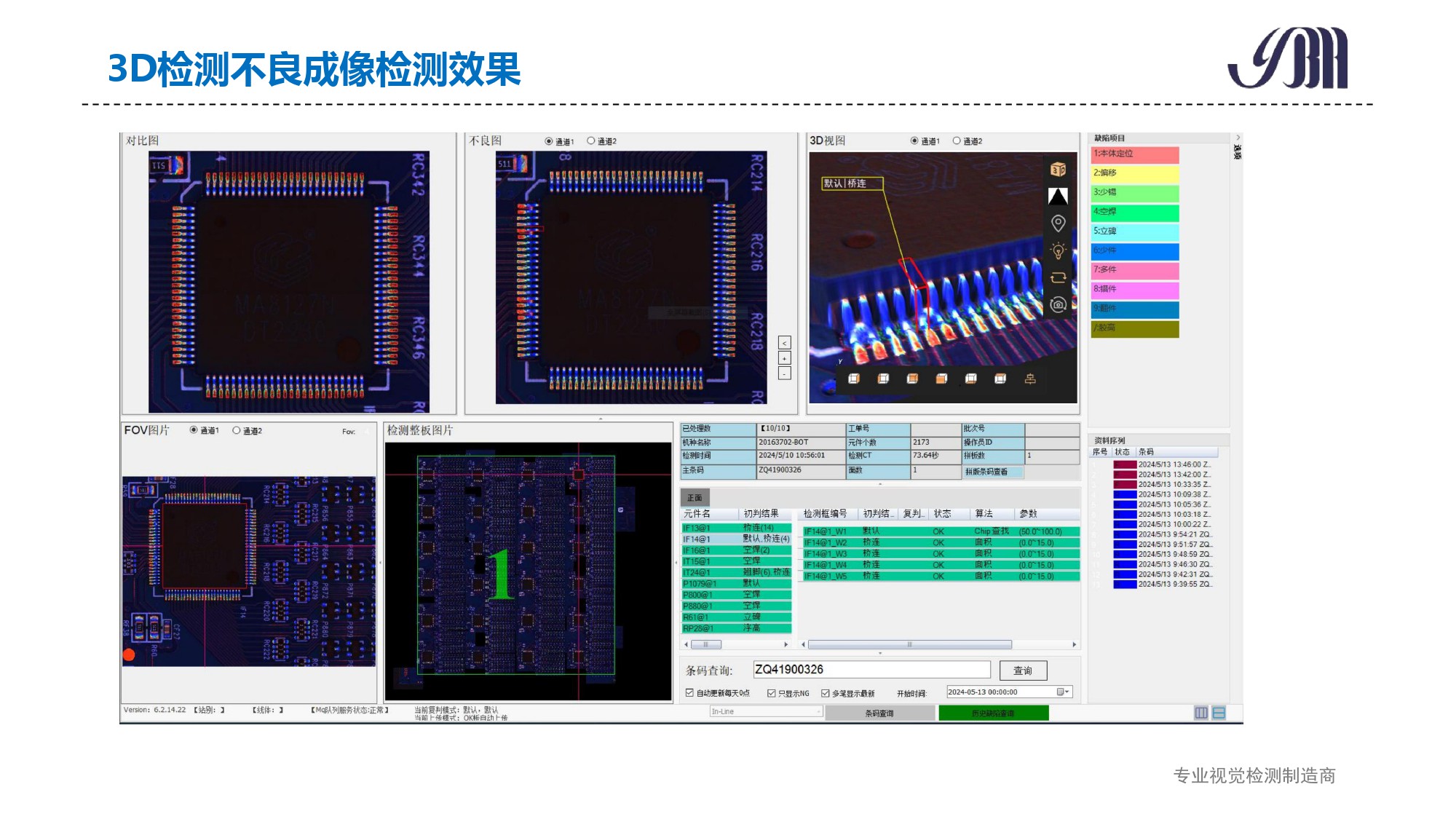Select 通道2 radio in 3D视图 panel
Screen dimensions: 1456x819
pyautogui.click(x=957, y=141)
